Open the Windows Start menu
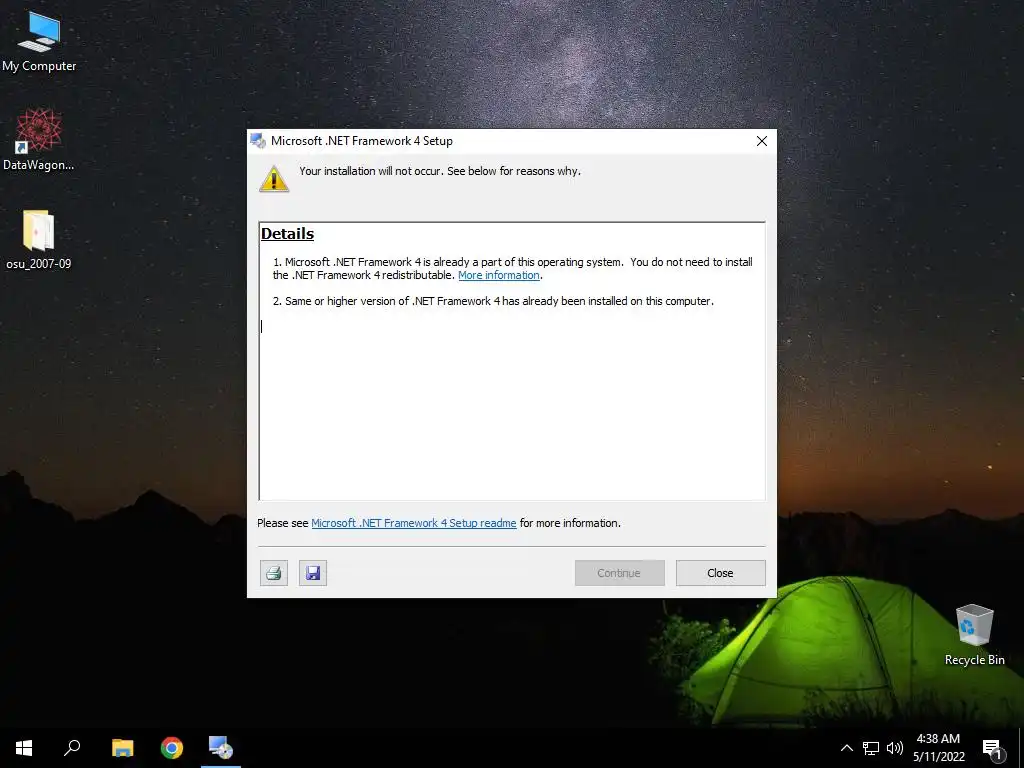 click(x=24, y=748)
